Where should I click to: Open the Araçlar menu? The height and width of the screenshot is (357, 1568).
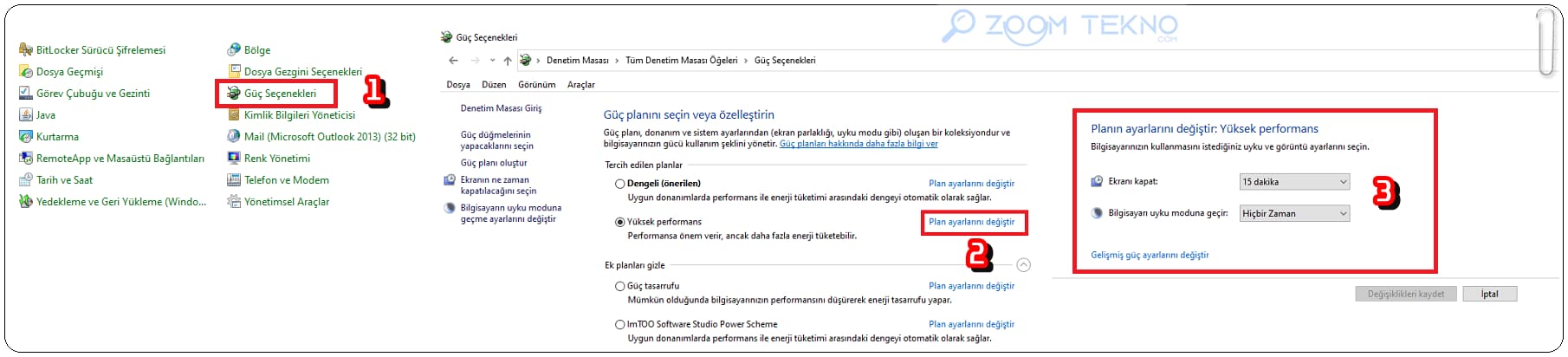coord(581,85)
